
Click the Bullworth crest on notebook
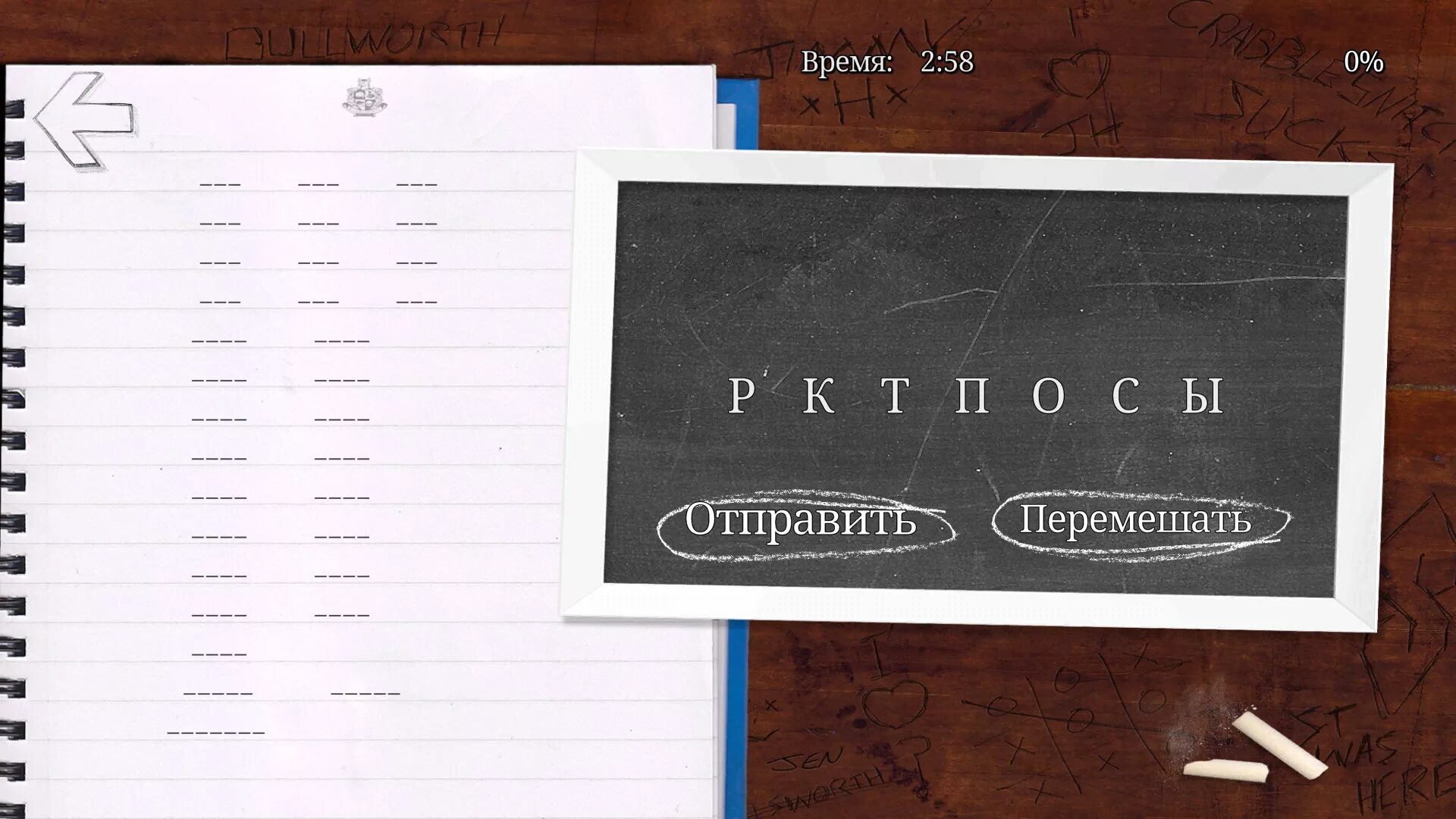(363, 97)
